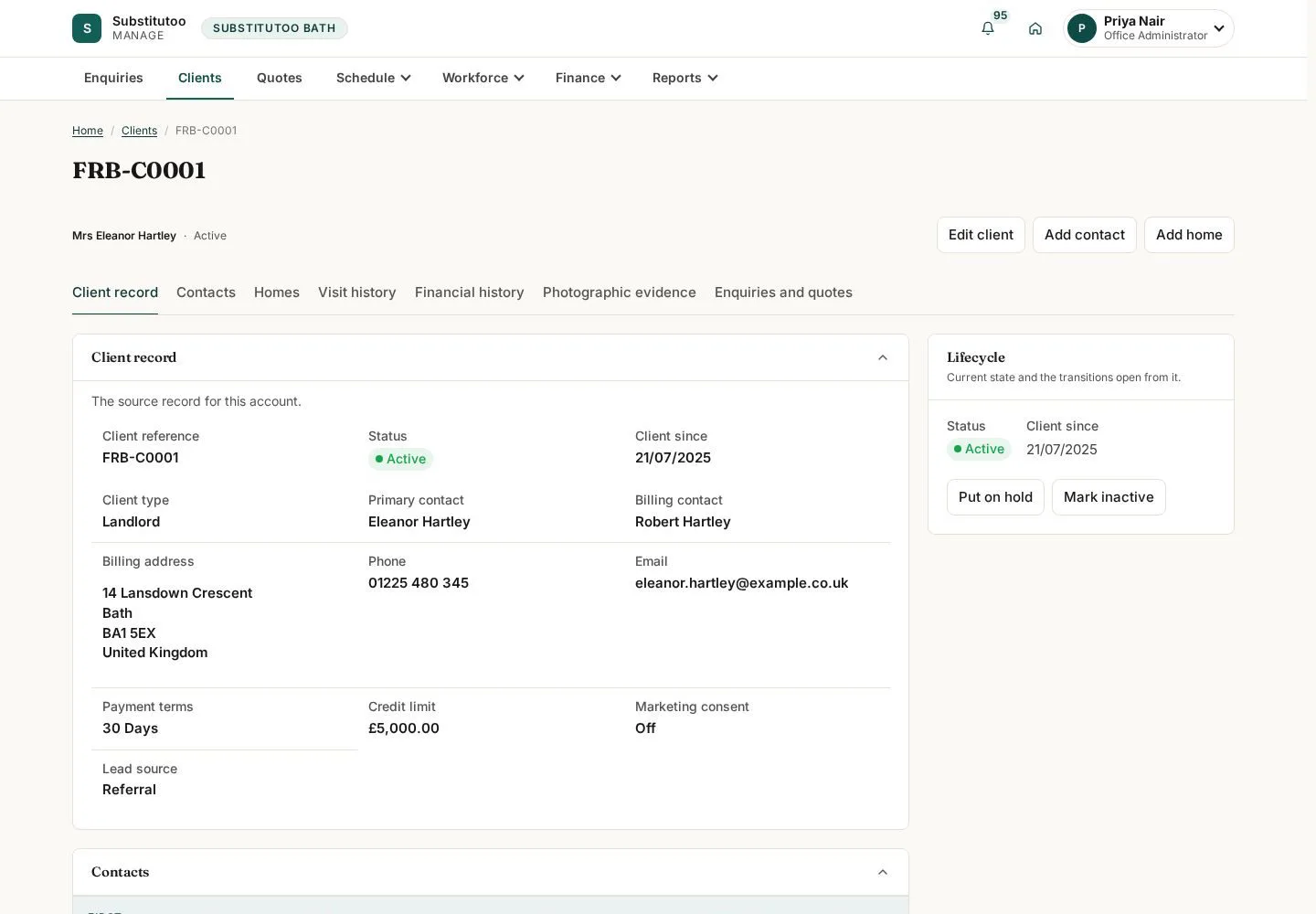
Task: Click the credit limit value £5,000.00
Action: 404,728
